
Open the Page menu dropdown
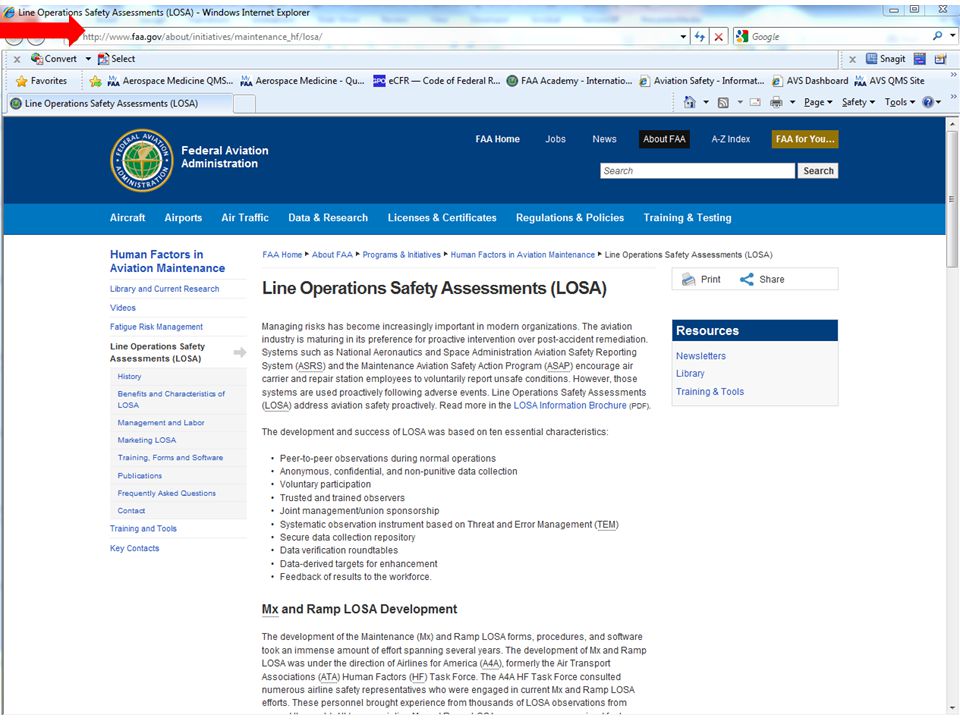point(818,102)
